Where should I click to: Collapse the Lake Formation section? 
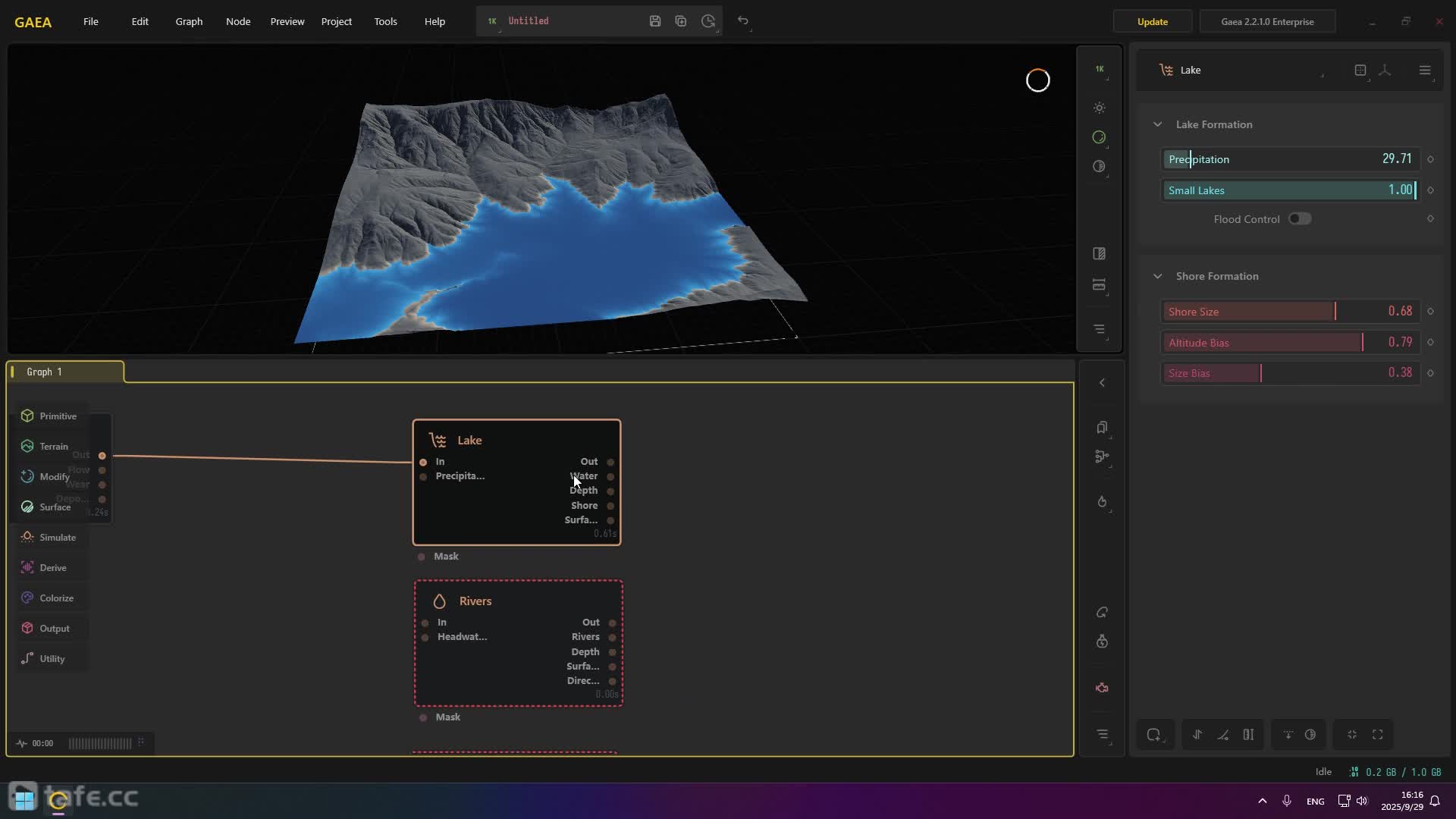point(1157,124)
